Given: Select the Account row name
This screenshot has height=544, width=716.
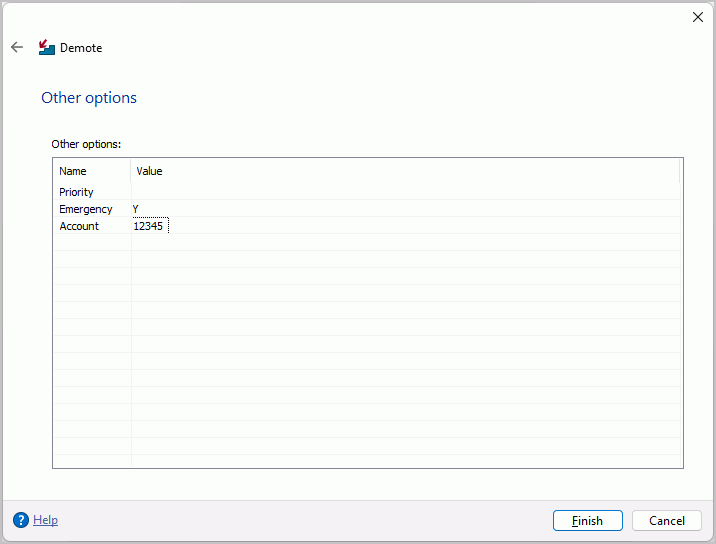Looking at the screenshot, I should coord(79,226).
